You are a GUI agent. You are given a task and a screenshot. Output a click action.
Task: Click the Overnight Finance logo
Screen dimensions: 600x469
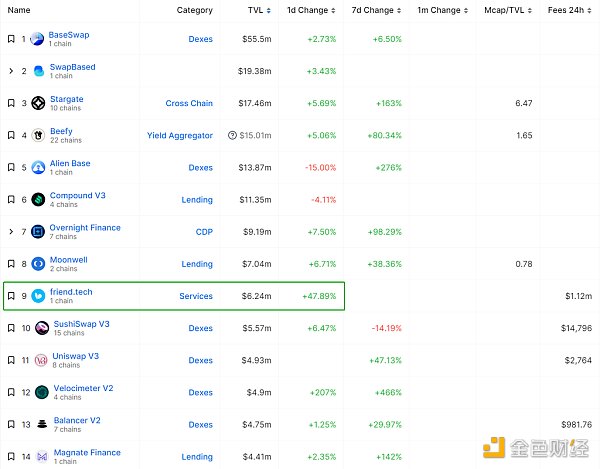38,232
